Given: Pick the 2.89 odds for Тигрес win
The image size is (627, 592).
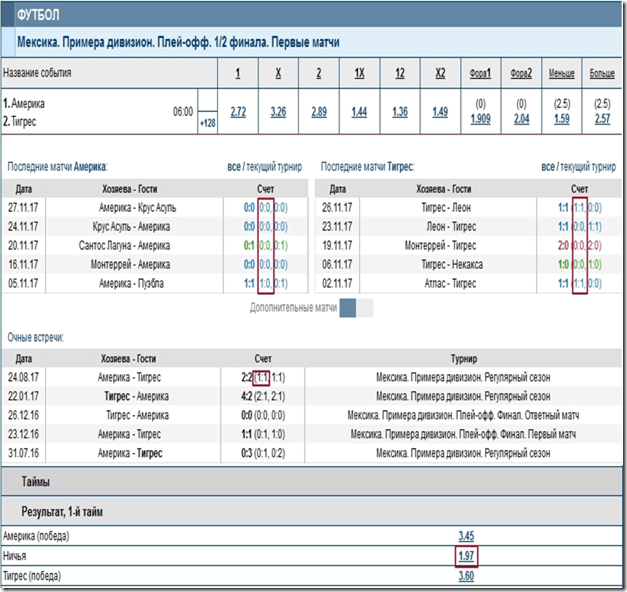Looking at the screenshot, I should coord(319,112).
